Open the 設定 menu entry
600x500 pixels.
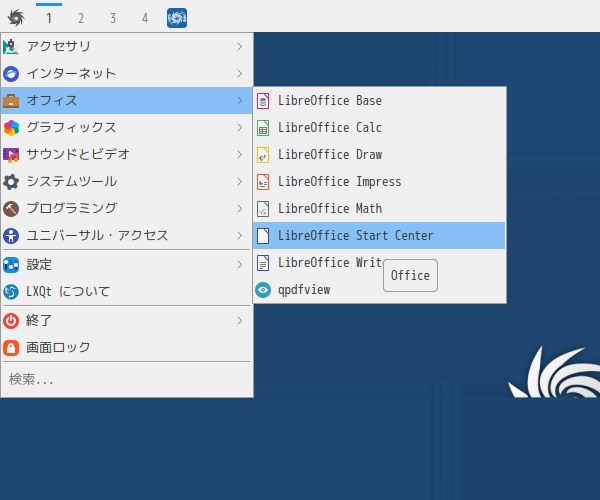[127, 265]
